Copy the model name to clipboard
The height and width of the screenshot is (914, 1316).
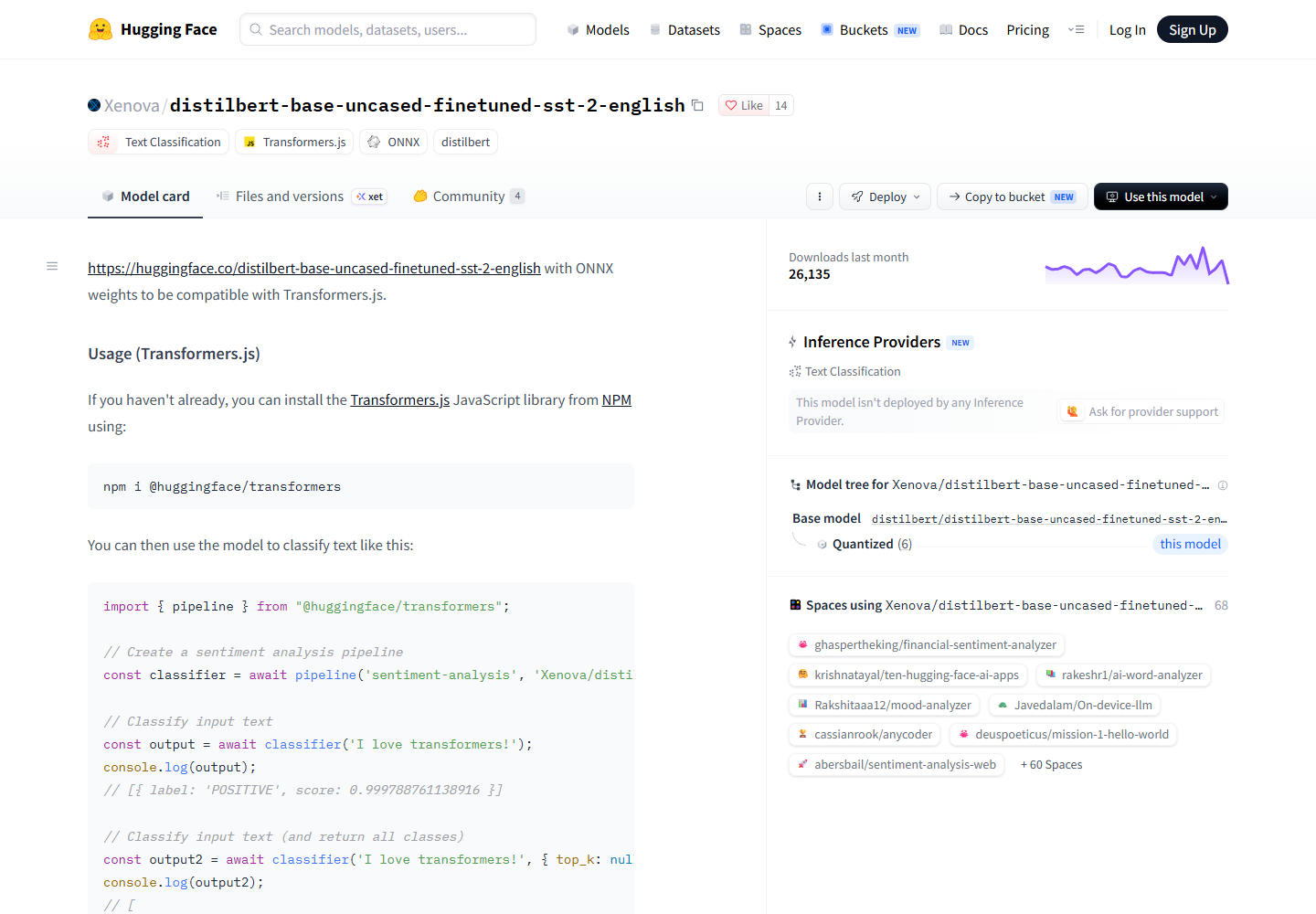tap(697, 105)
